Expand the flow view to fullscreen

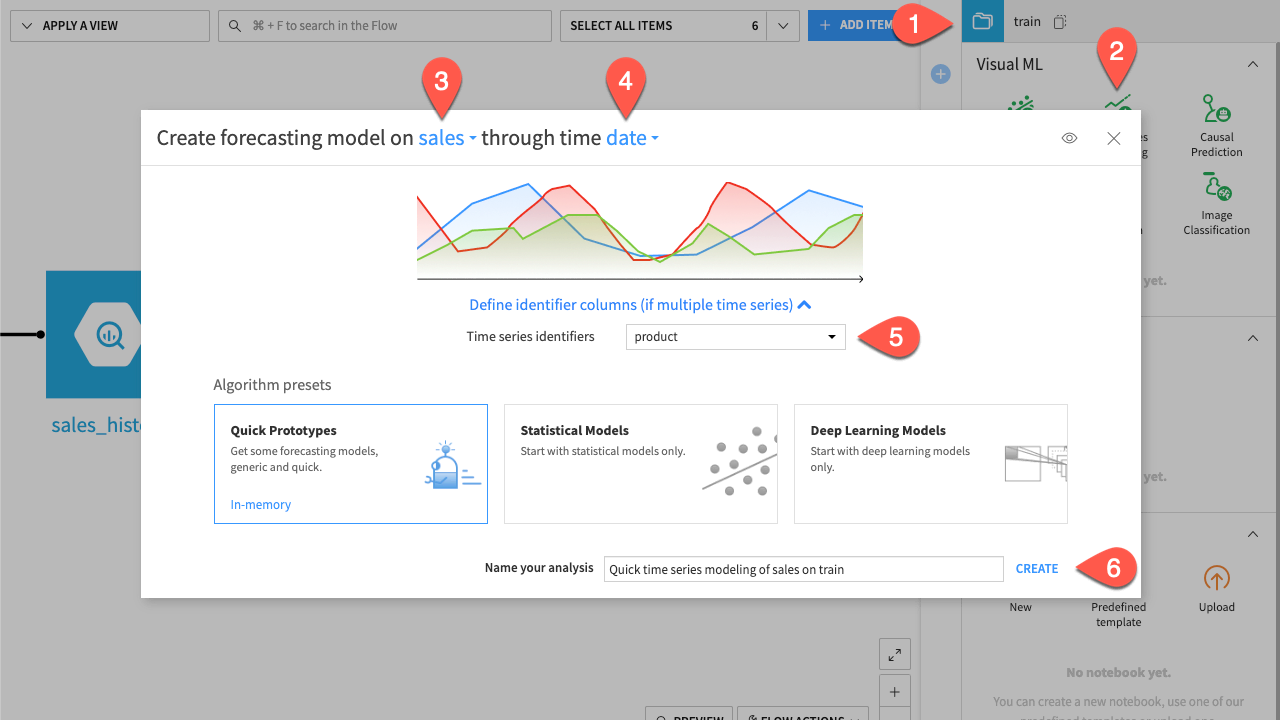(x=894, y=653)
